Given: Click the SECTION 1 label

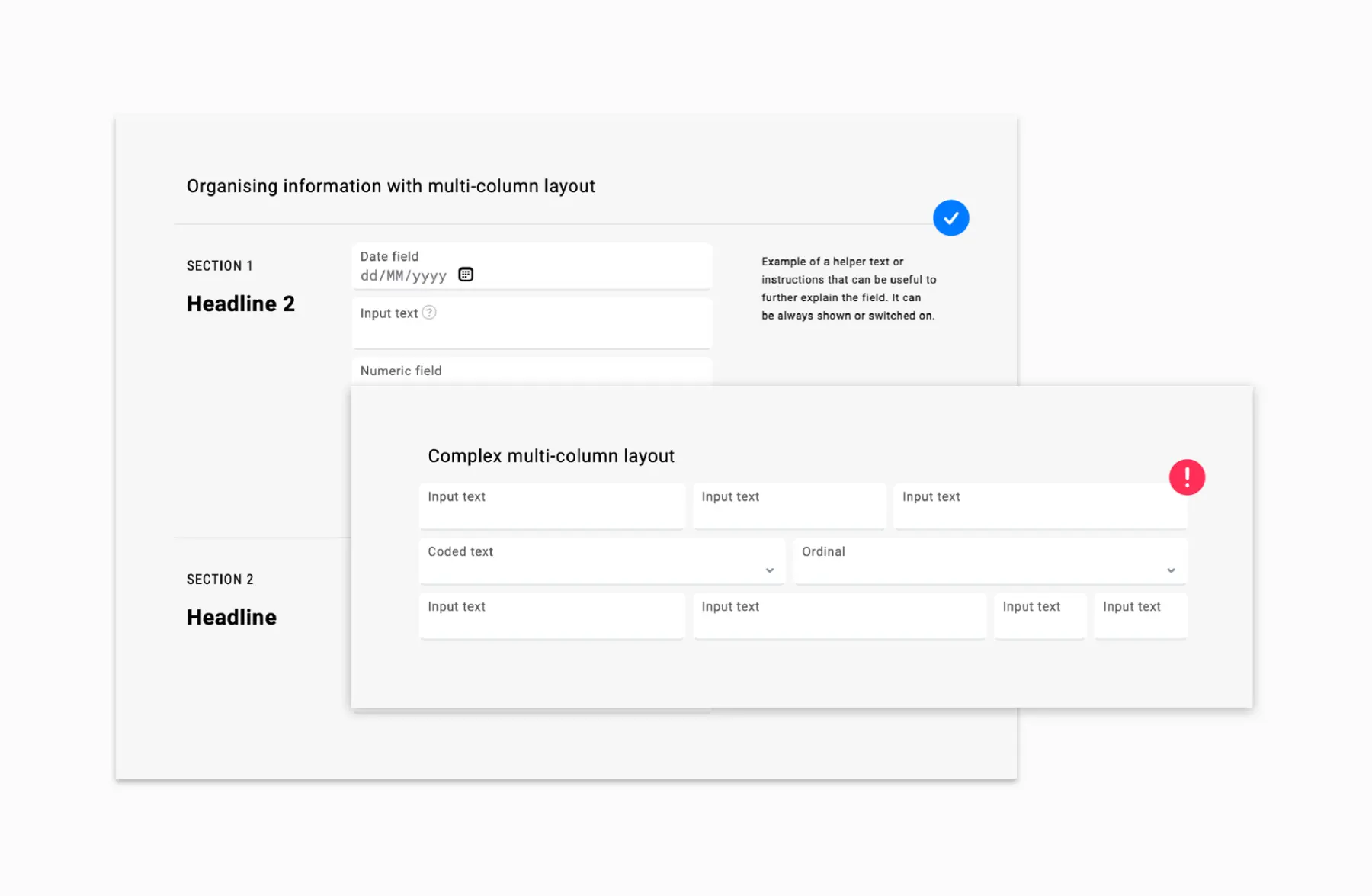Looking at the screenshot, I should 220,265.
